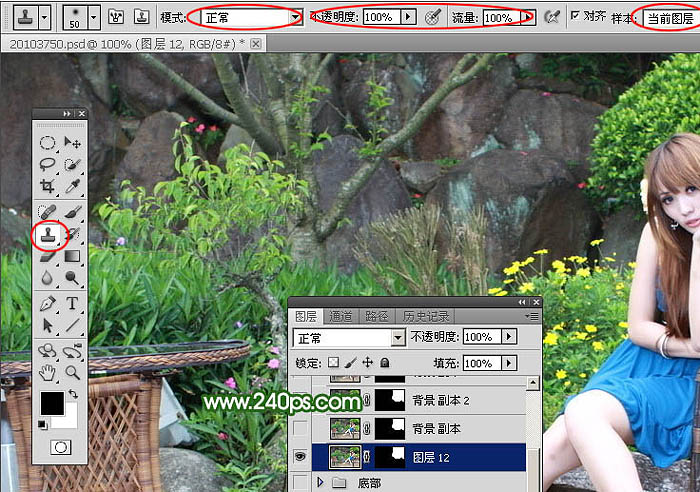Select the Lasso tool
700x492 pixels.
click(x=47, y=164)
